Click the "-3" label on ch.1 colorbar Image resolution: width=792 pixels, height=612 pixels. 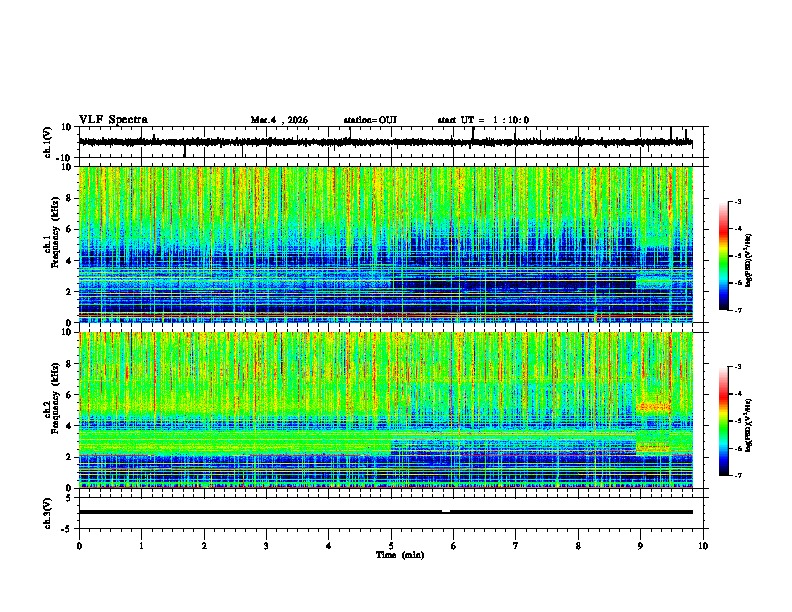pyautogui.click(x=737, y=201)
